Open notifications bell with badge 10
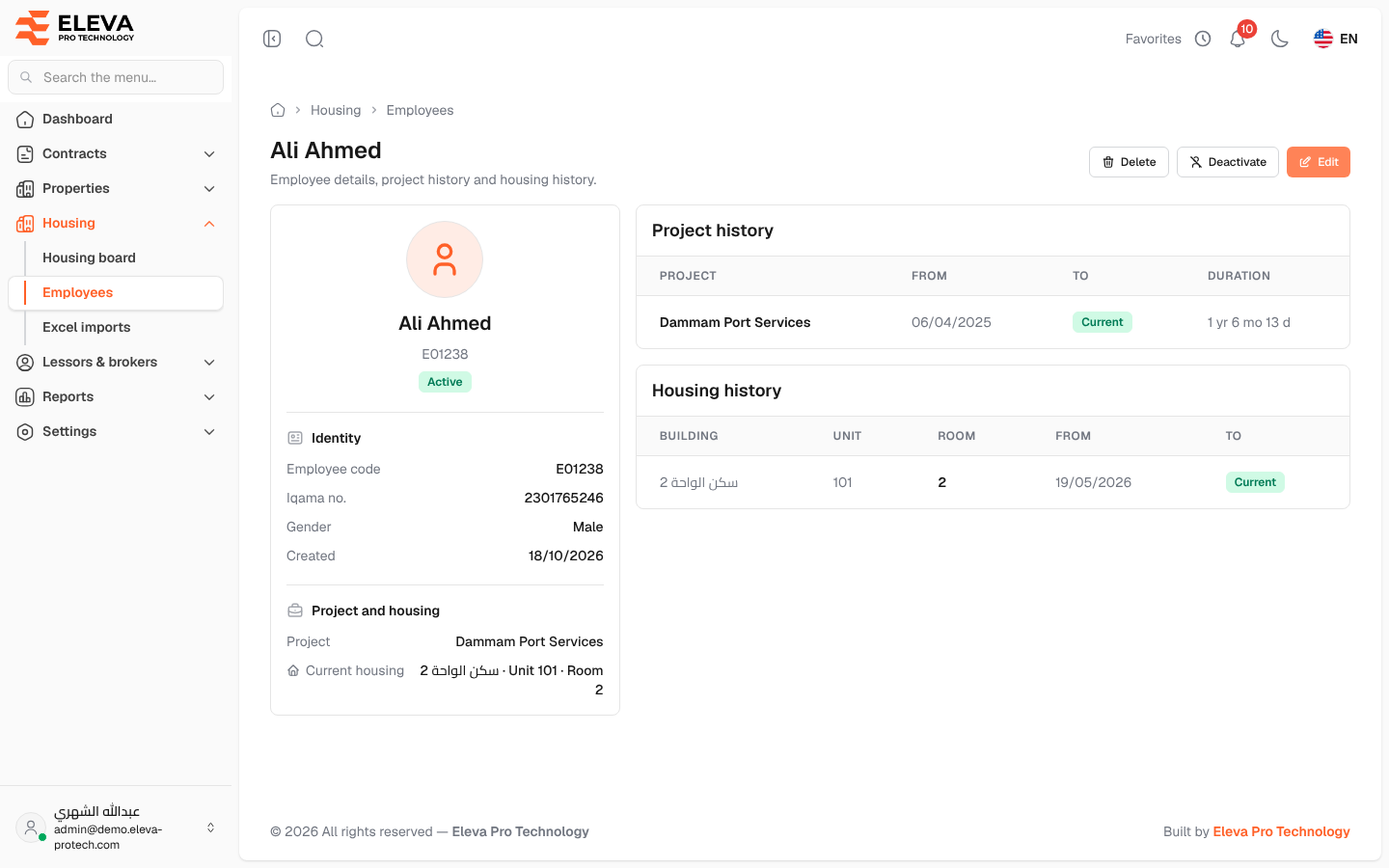The image size is (1389, 868). (x=1238, y=39)
